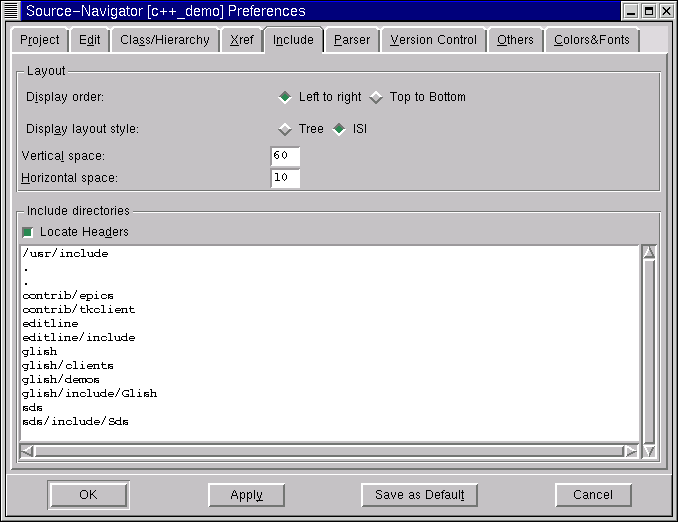This screenshot has width=678, height=522.
Task: Click the contrib/tkclient directory line
Action: click(79, 310)
